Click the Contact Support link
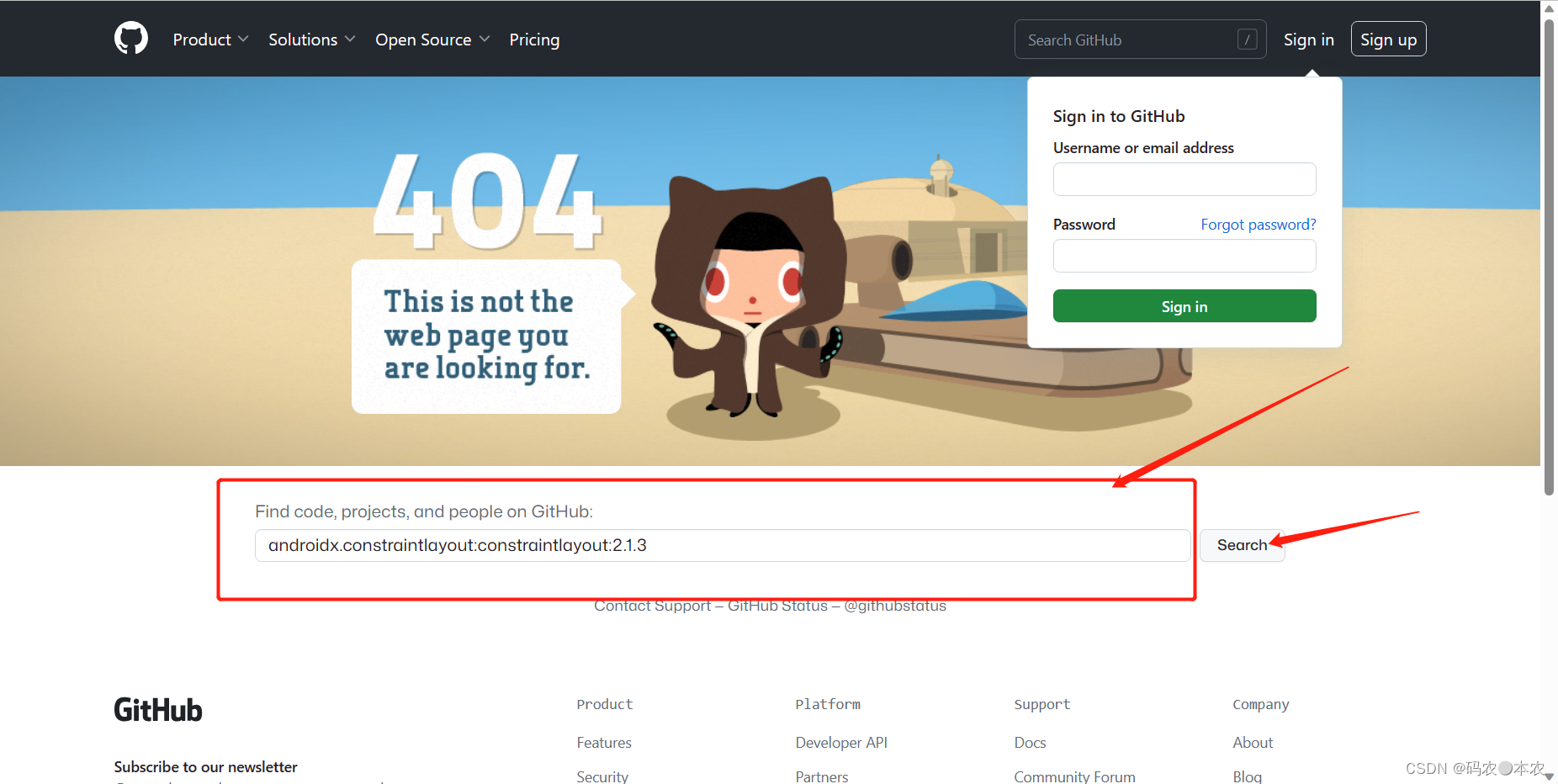The height and width of the screenshot is (784, 1558). (652, 605)
